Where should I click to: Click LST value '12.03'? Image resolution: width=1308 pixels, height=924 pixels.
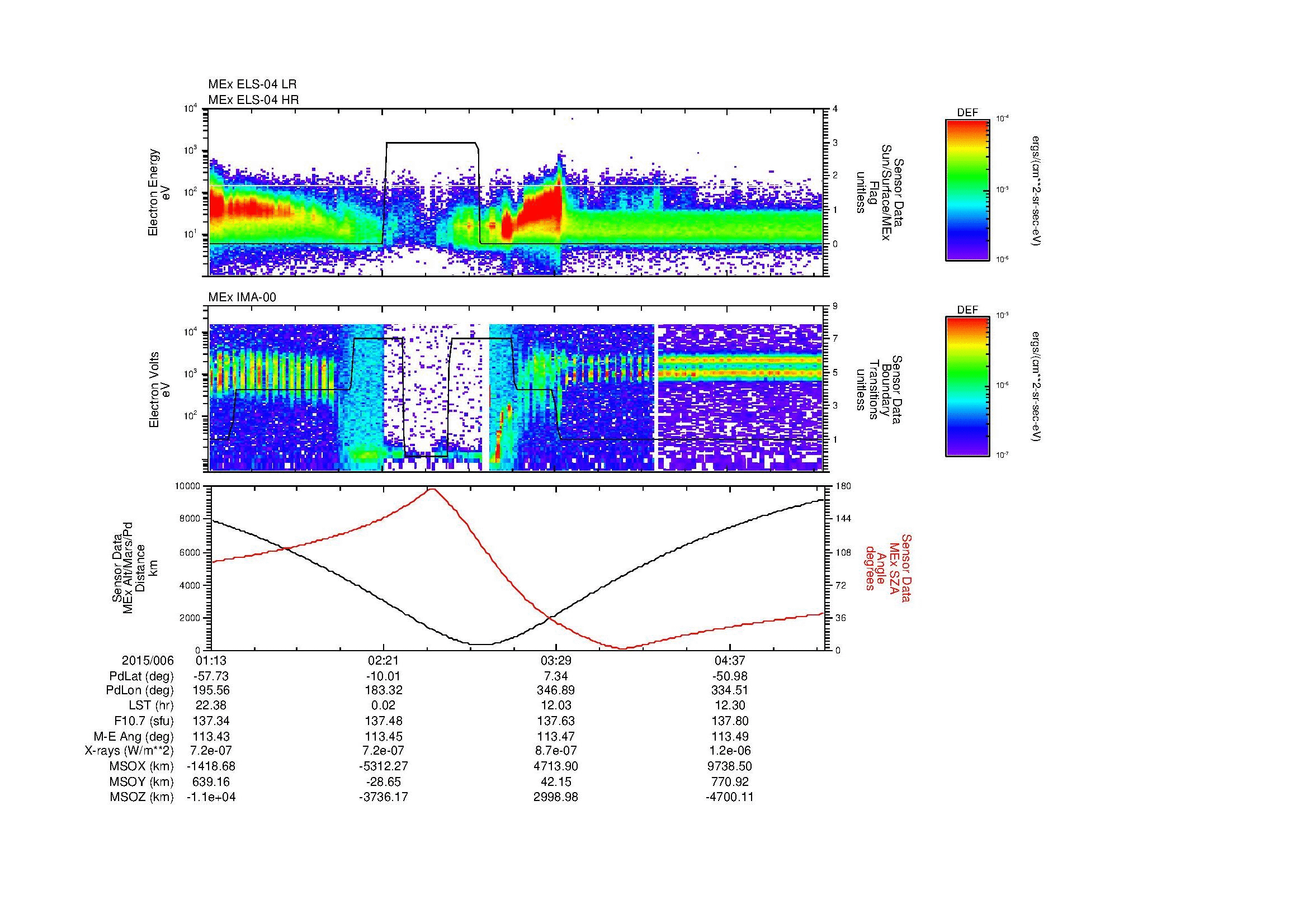556,705
